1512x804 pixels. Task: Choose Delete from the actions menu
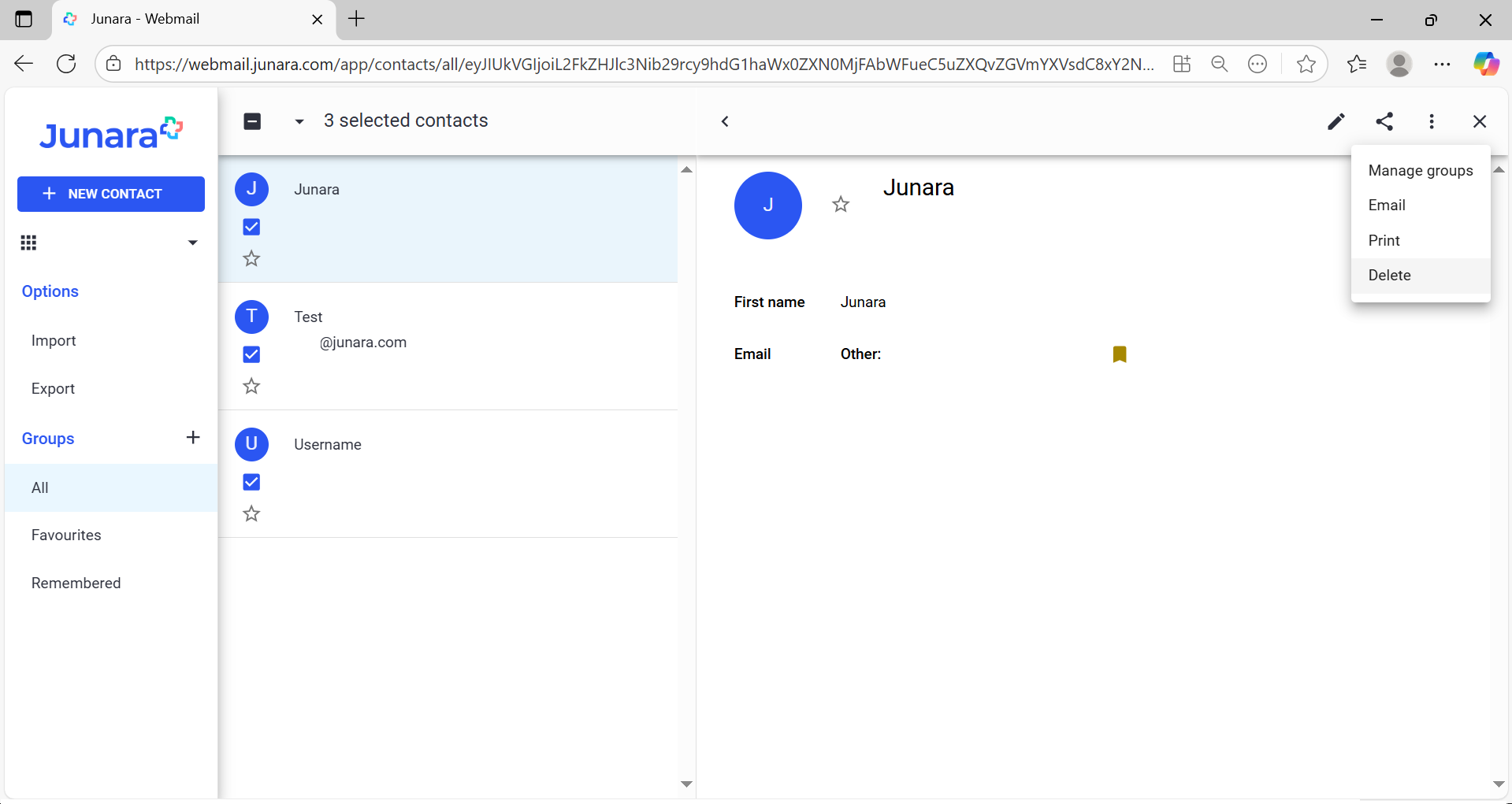(x=1421, y=276)
